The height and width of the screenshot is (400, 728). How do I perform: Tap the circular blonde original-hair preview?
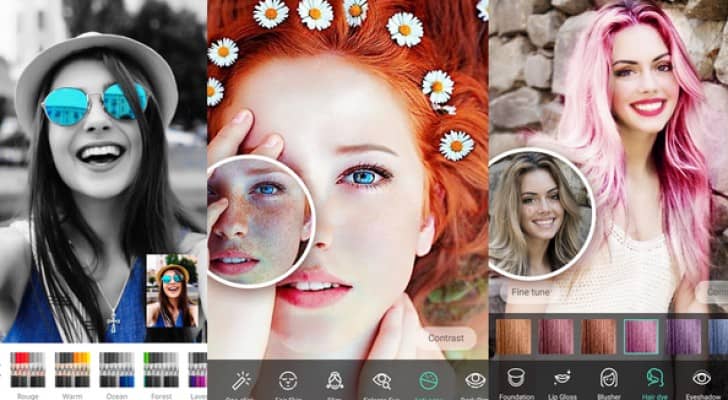pyautogui.click(x=541, y=214)
